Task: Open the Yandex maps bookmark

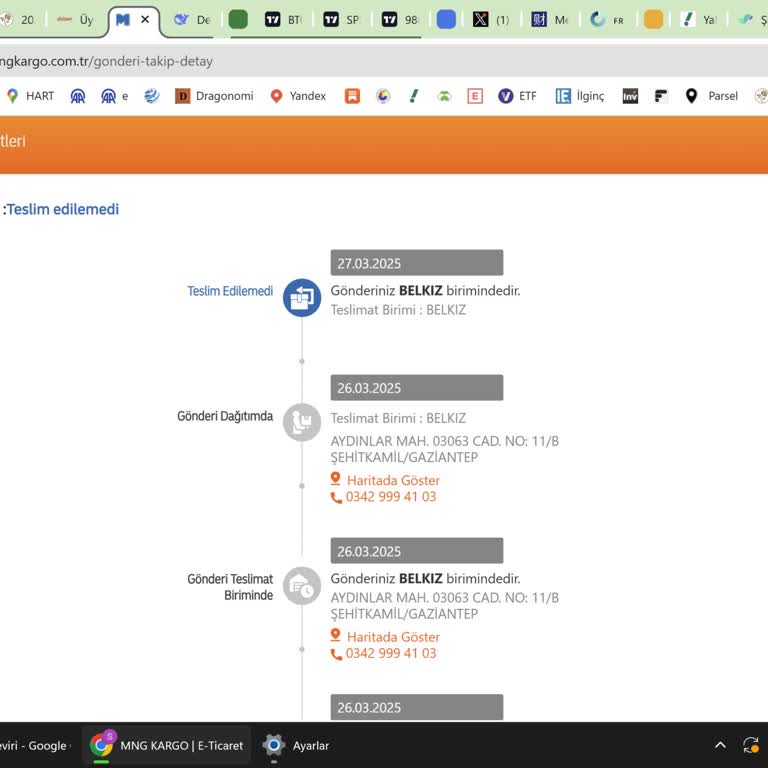Action: [x=298, y=96]
